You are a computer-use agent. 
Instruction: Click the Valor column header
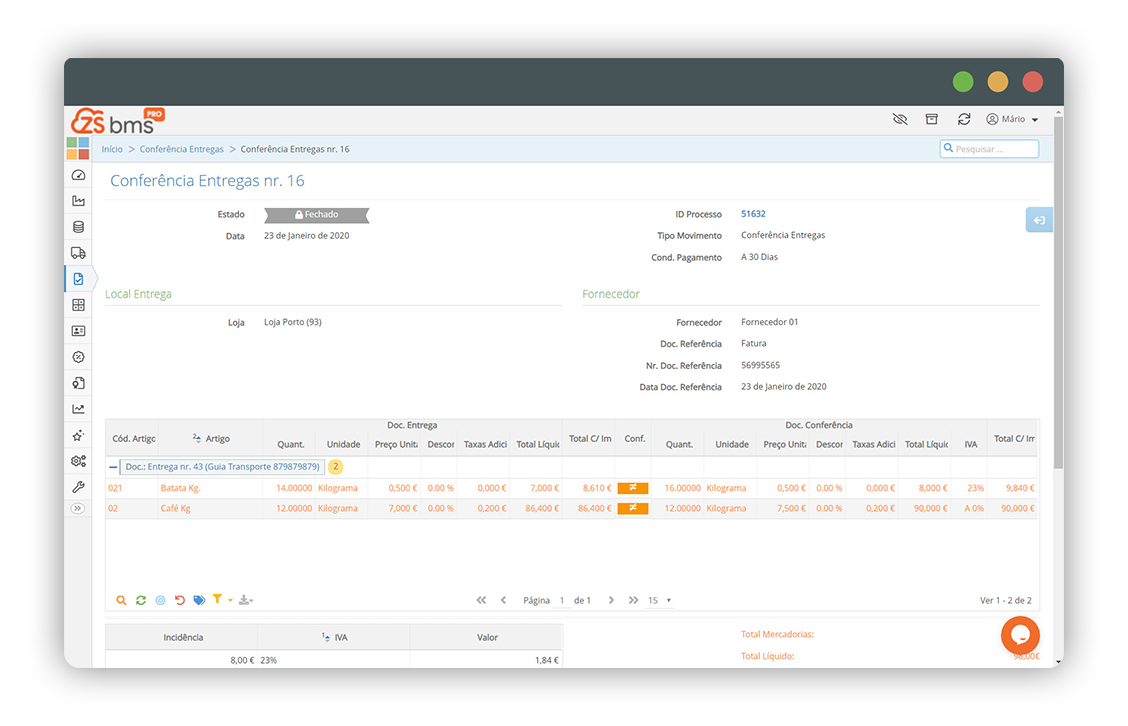point(487,637)
